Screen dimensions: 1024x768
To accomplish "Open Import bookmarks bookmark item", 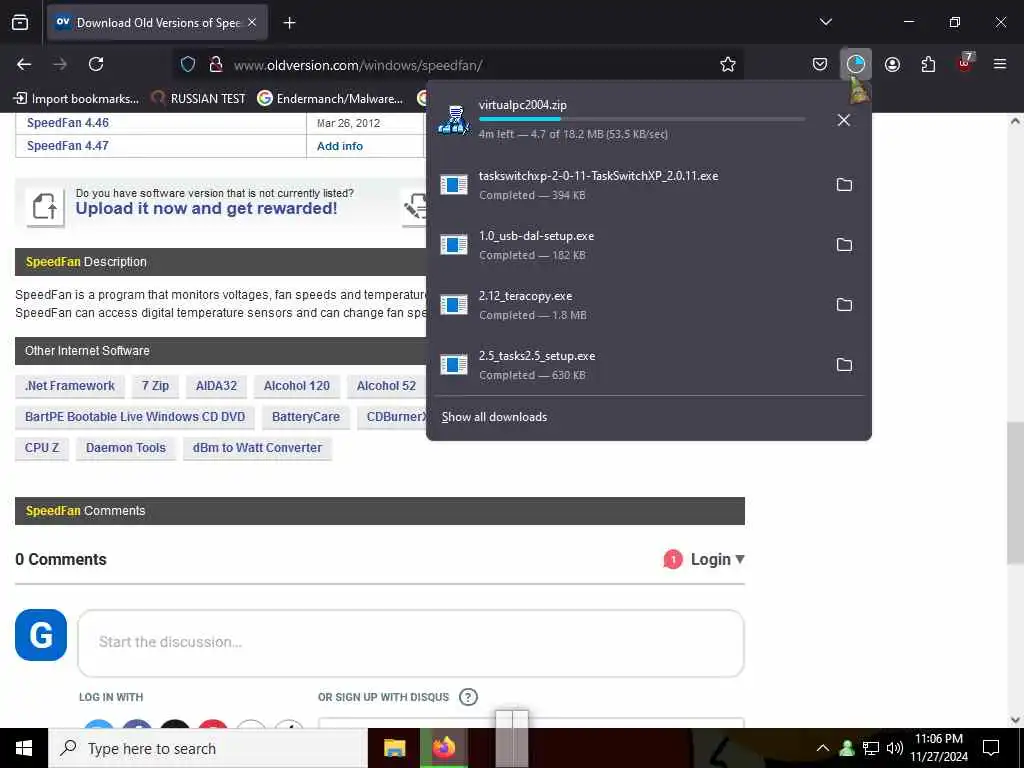I will [76, 99].
